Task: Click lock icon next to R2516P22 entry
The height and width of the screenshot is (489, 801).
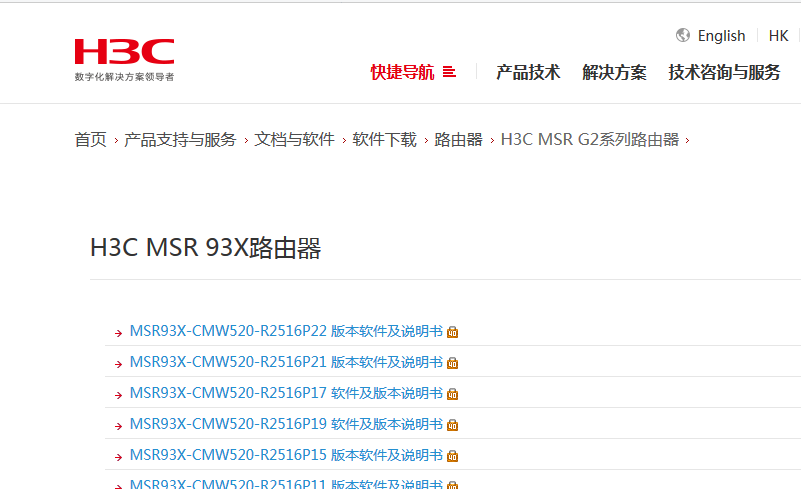Action: (x=453, y=332)
